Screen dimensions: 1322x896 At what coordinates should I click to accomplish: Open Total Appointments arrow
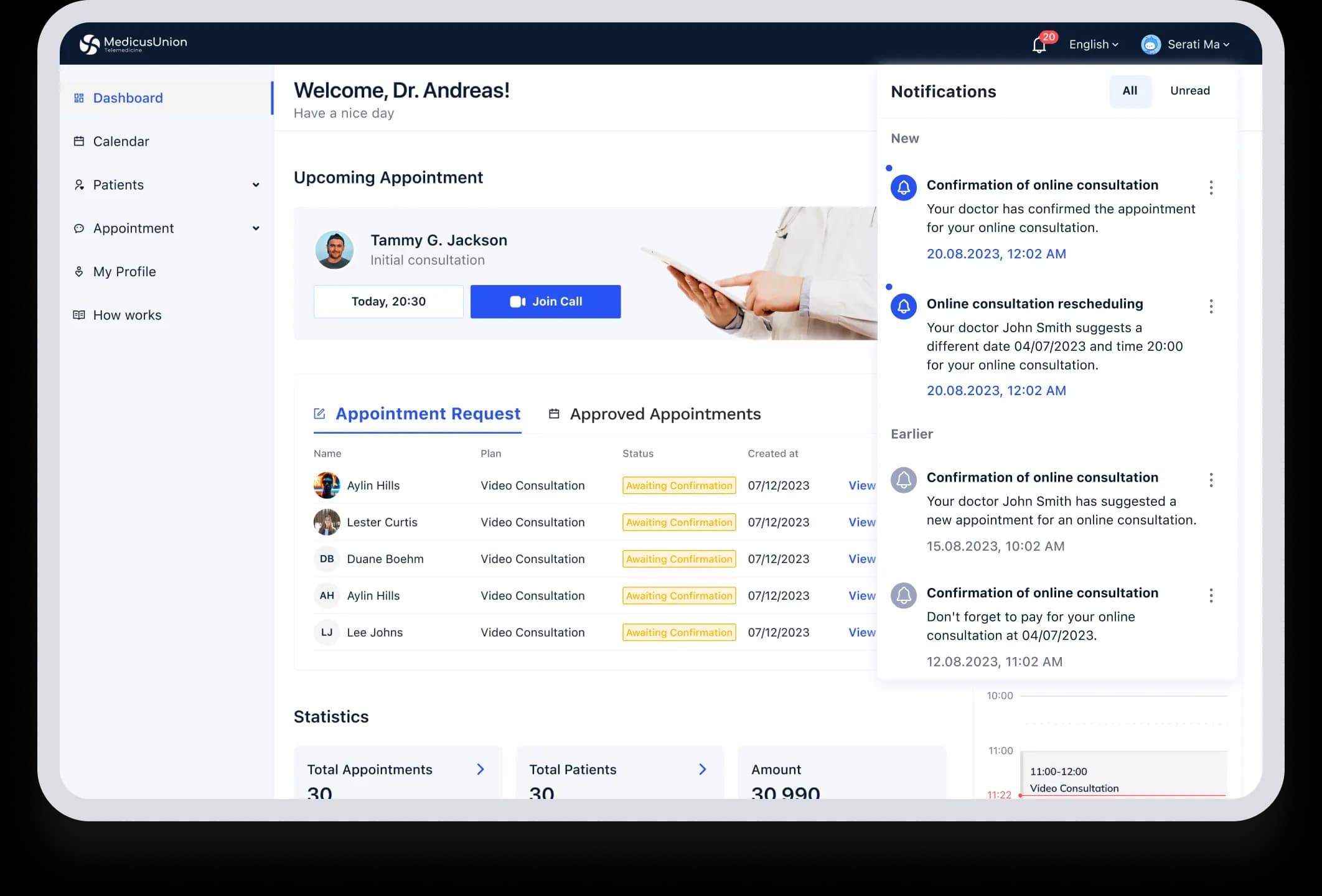click(481, 769)
